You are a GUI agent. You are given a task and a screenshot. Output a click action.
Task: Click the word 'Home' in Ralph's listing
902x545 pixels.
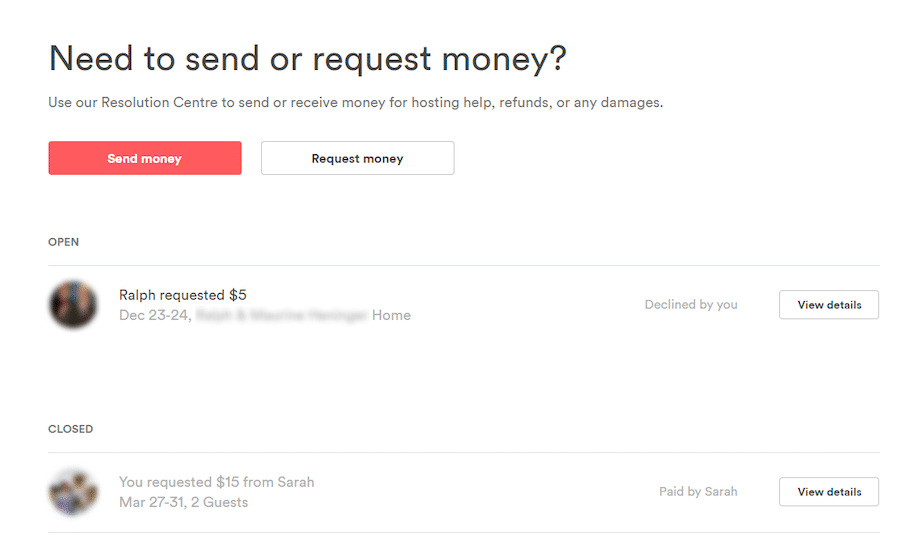coord(391,315)
